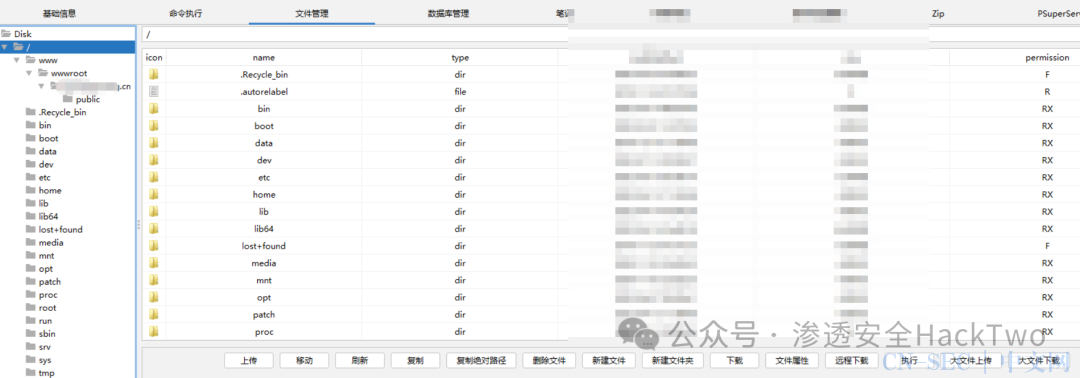Viewport: 1080px width, 378px height.
Task: Click the 'file' type cell in the .autorelabel row
Action: pos(460,92)
